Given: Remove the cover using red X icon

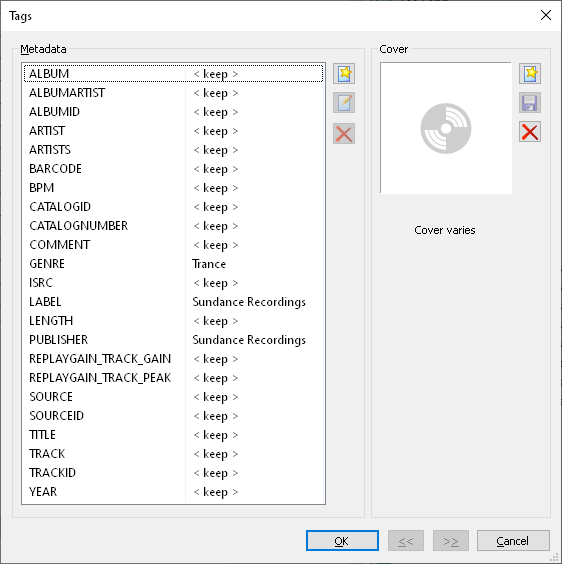Looking at the screenshot, I should tap(530, 132).
